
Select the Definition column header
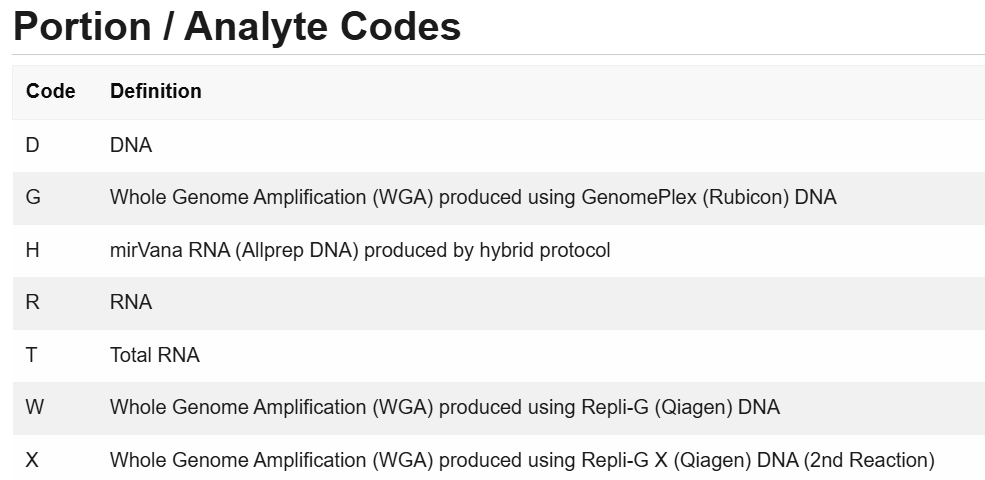[x=156, y=92]
